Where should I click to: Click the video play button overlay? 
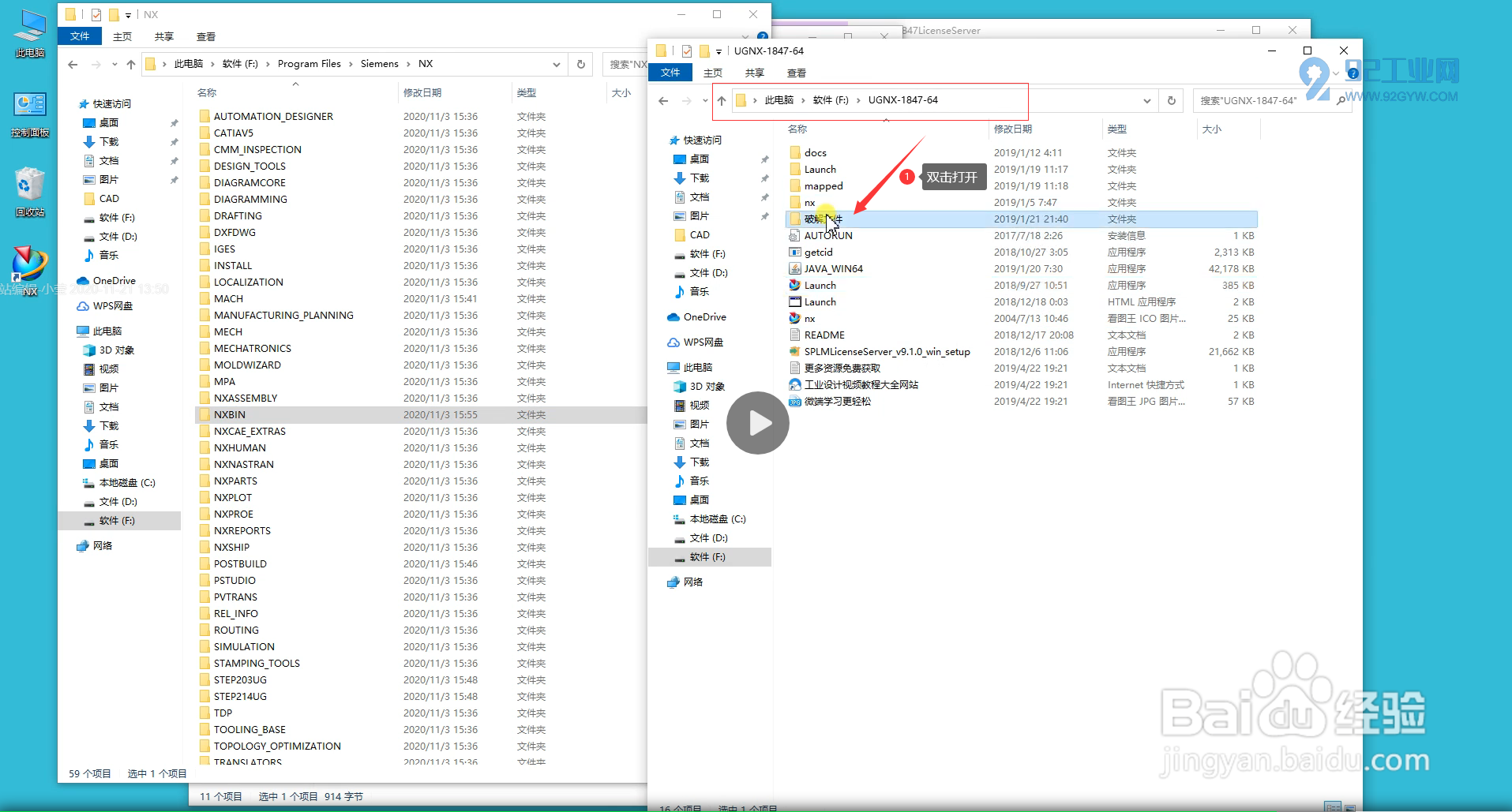coord(758,423)
